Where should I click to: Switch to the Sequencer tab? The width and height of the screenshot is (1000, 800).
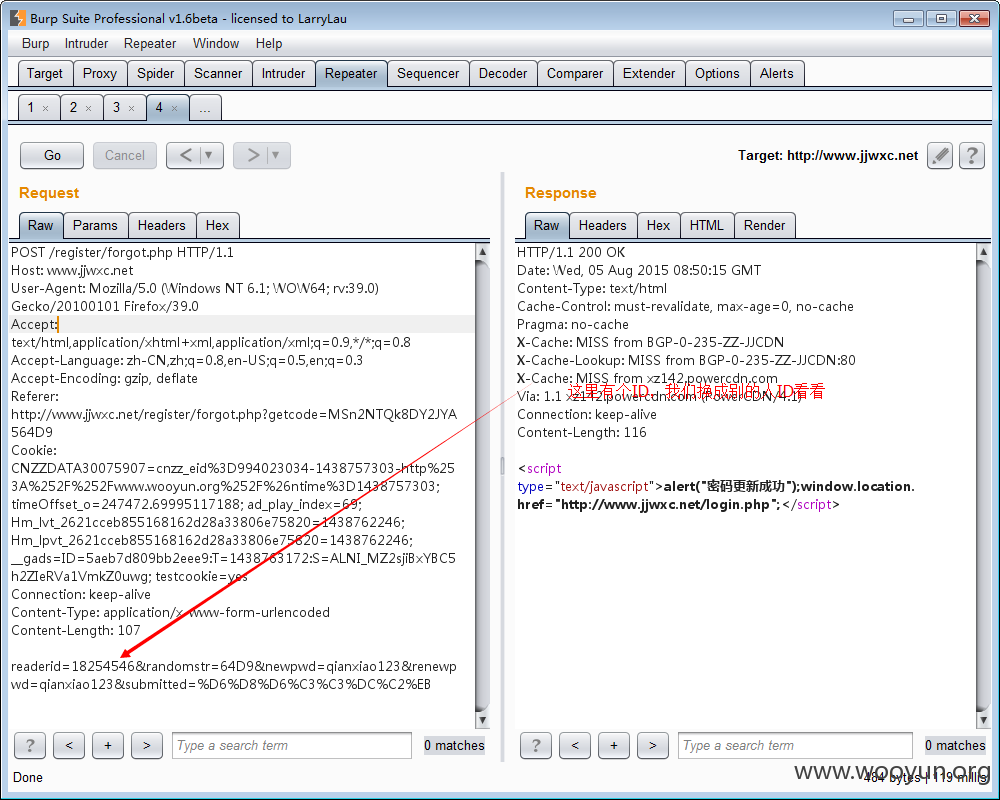coord(427,73)
